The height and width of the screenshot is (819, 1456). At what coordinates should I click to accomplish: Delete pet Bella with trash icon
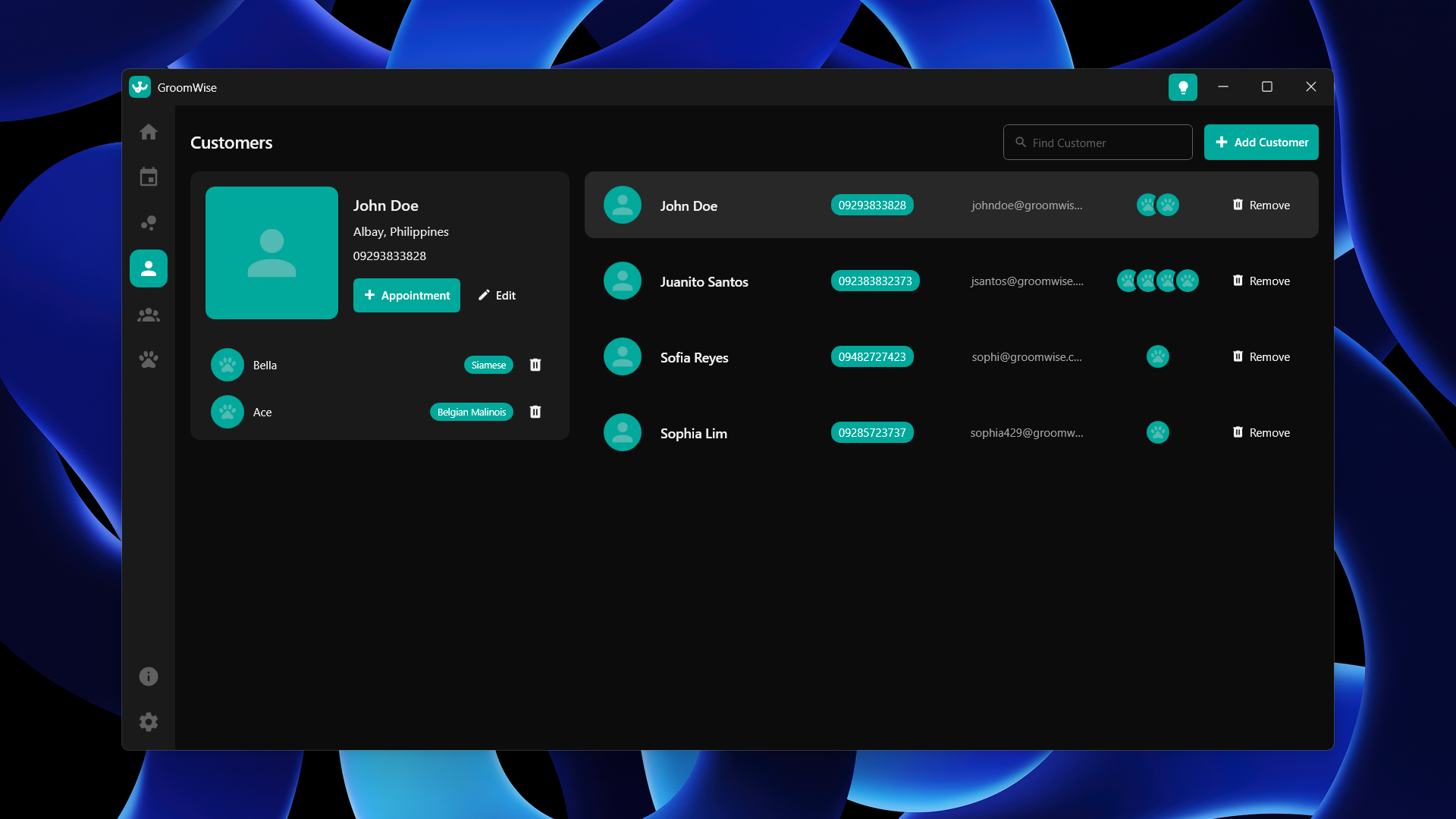[x=535, y=366]
